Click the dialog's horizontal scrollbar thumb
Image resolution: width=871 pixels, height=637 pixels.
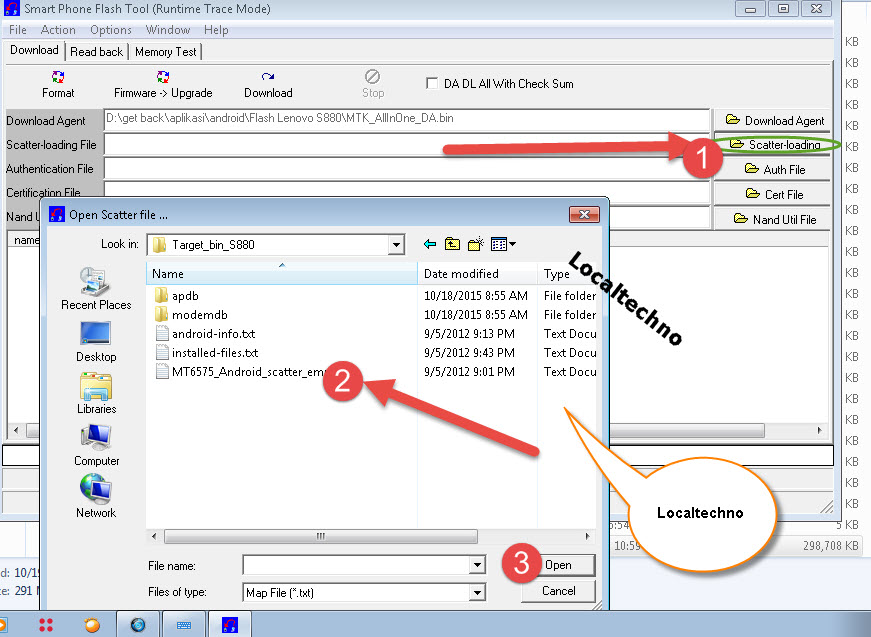321,536
